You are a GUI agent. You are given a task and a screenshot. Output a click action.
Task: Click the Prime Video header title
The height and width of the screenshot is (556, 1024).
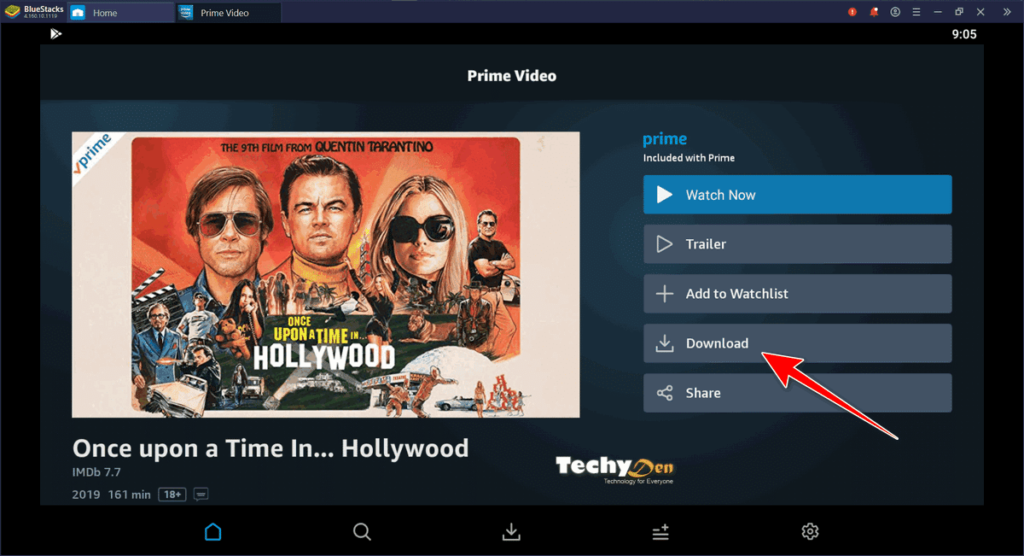click(x=512, y=76)
